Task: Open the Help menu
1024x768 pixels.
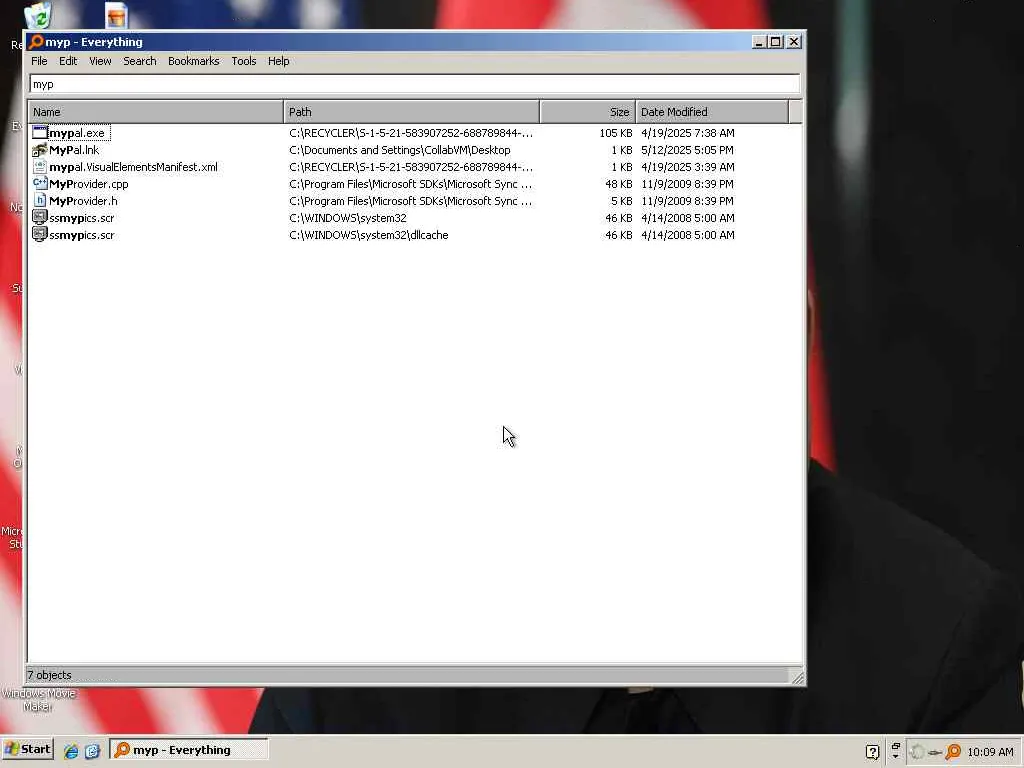Action: (x=278, y=61)
